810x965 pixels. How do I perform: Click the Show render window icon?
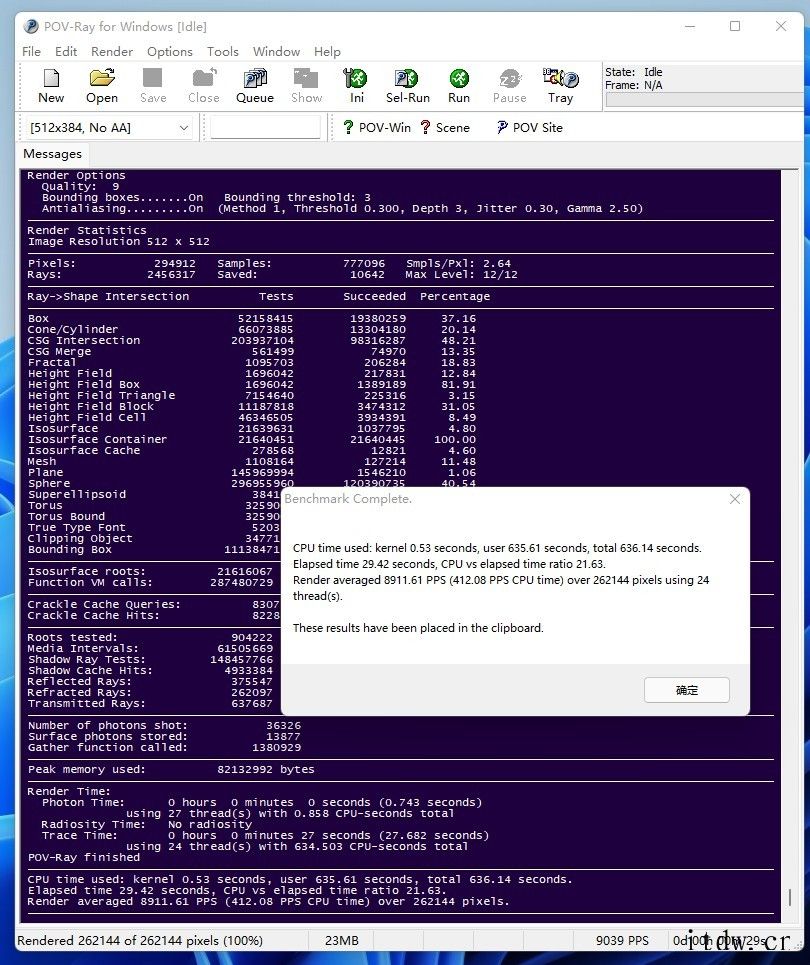(x=306, y=86)
